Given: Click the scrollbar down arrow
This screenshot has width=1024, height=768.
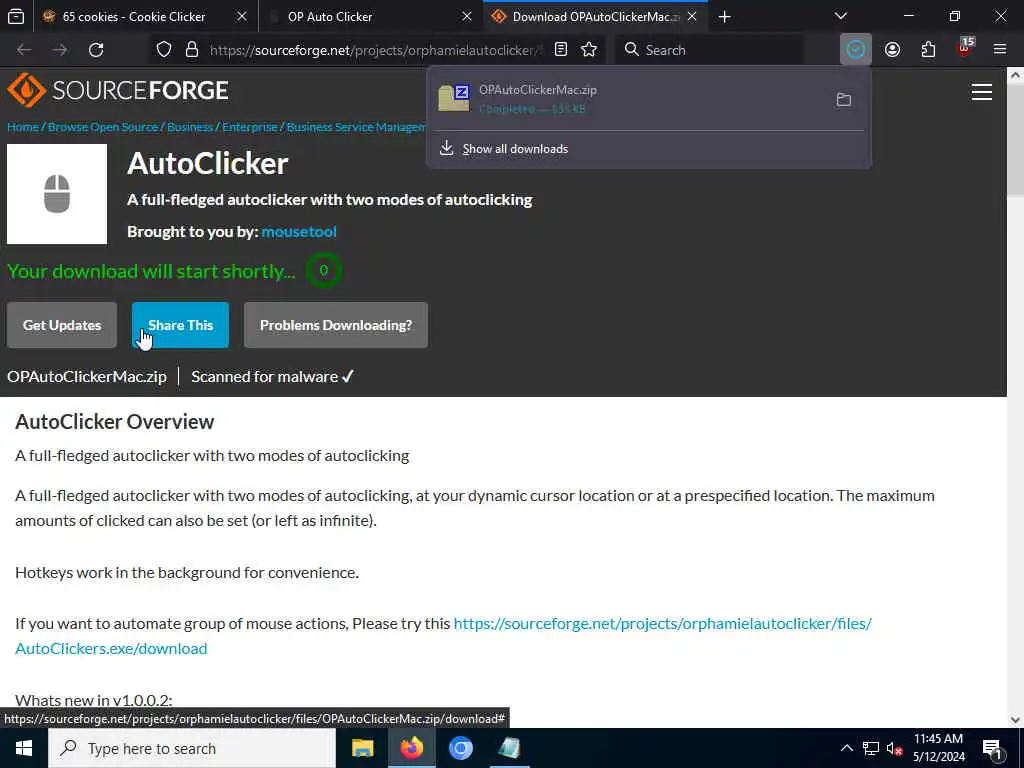Looking at the screenshot, I should [1015, 720].
